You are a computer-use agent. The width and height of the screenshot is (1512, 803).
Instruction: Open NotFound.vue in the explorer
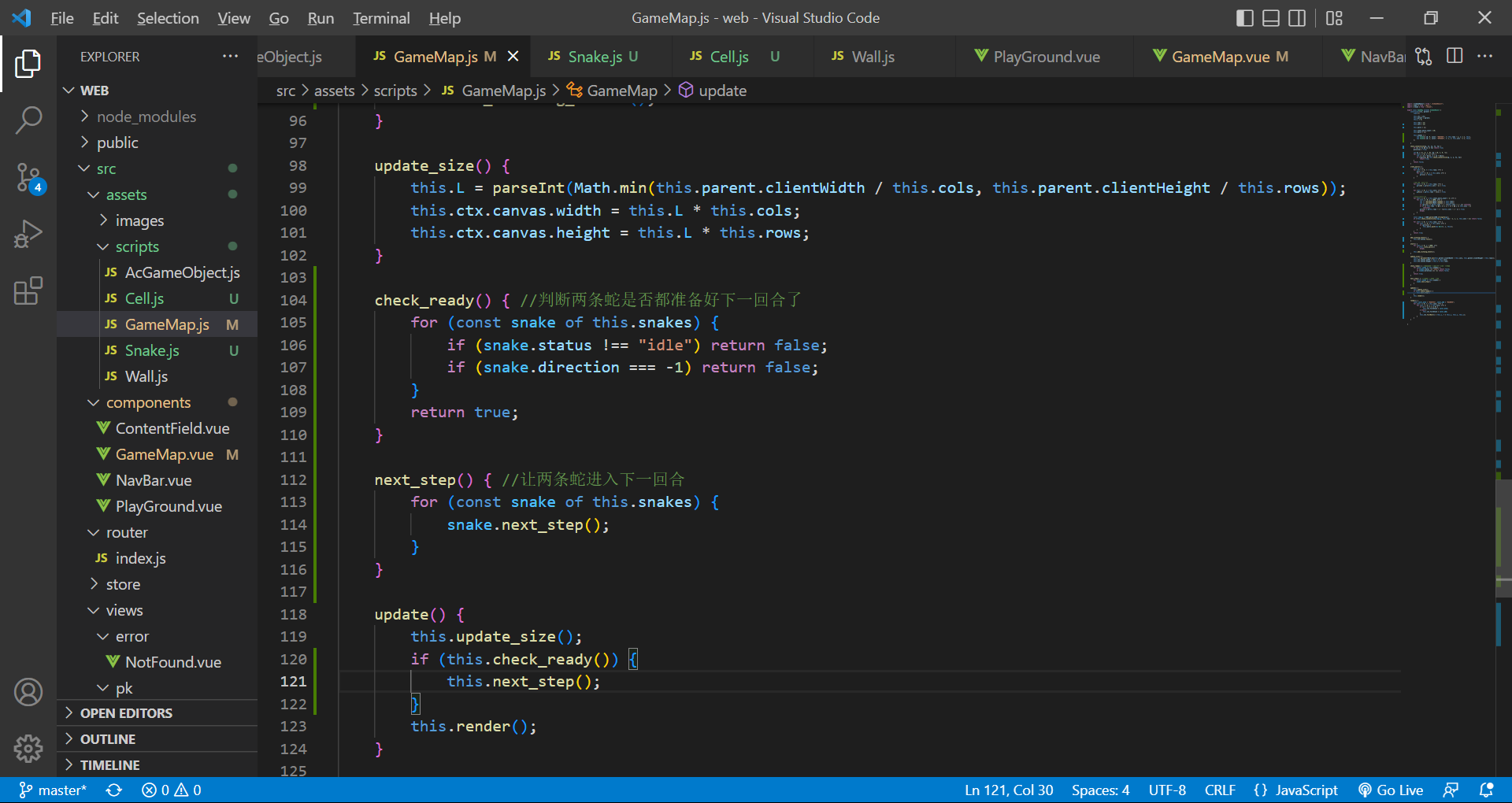click(x=157, y=662)
